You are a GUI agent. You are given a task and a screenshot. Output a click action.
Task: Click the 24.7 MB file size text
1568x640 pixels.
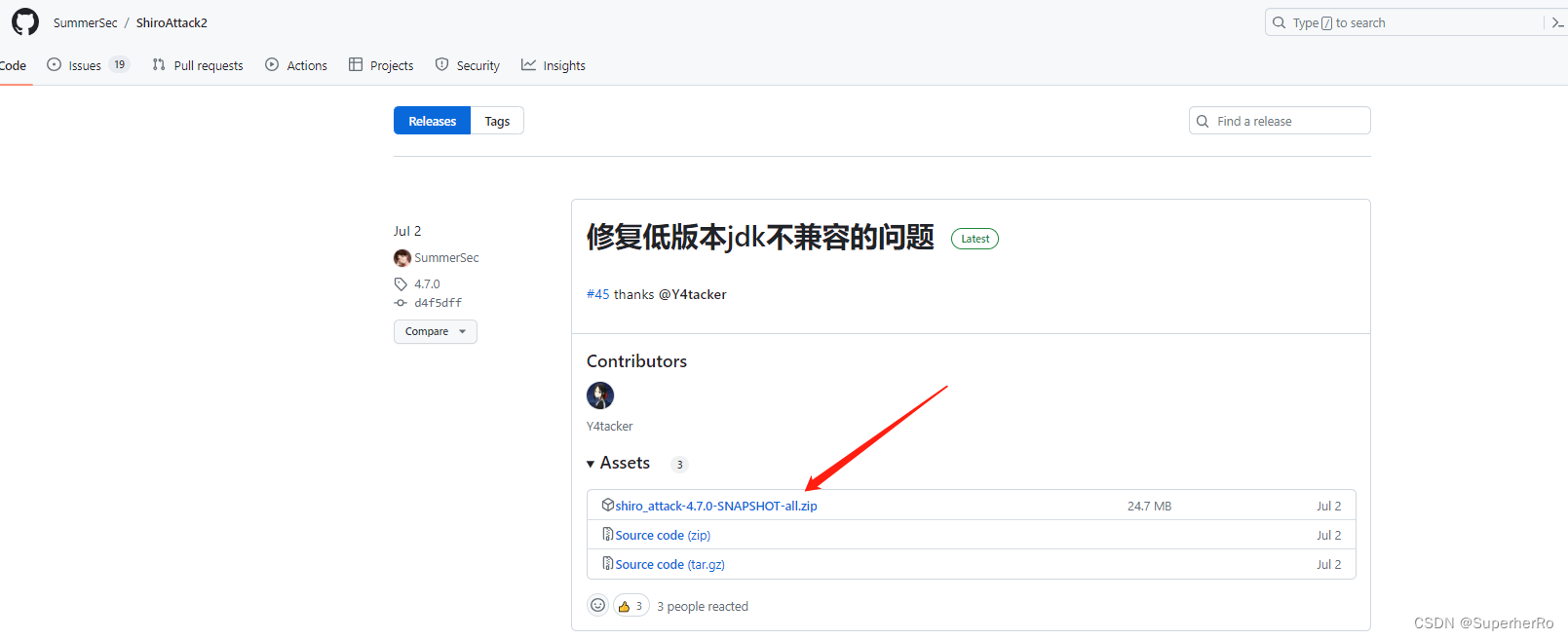pos(1149,506)
